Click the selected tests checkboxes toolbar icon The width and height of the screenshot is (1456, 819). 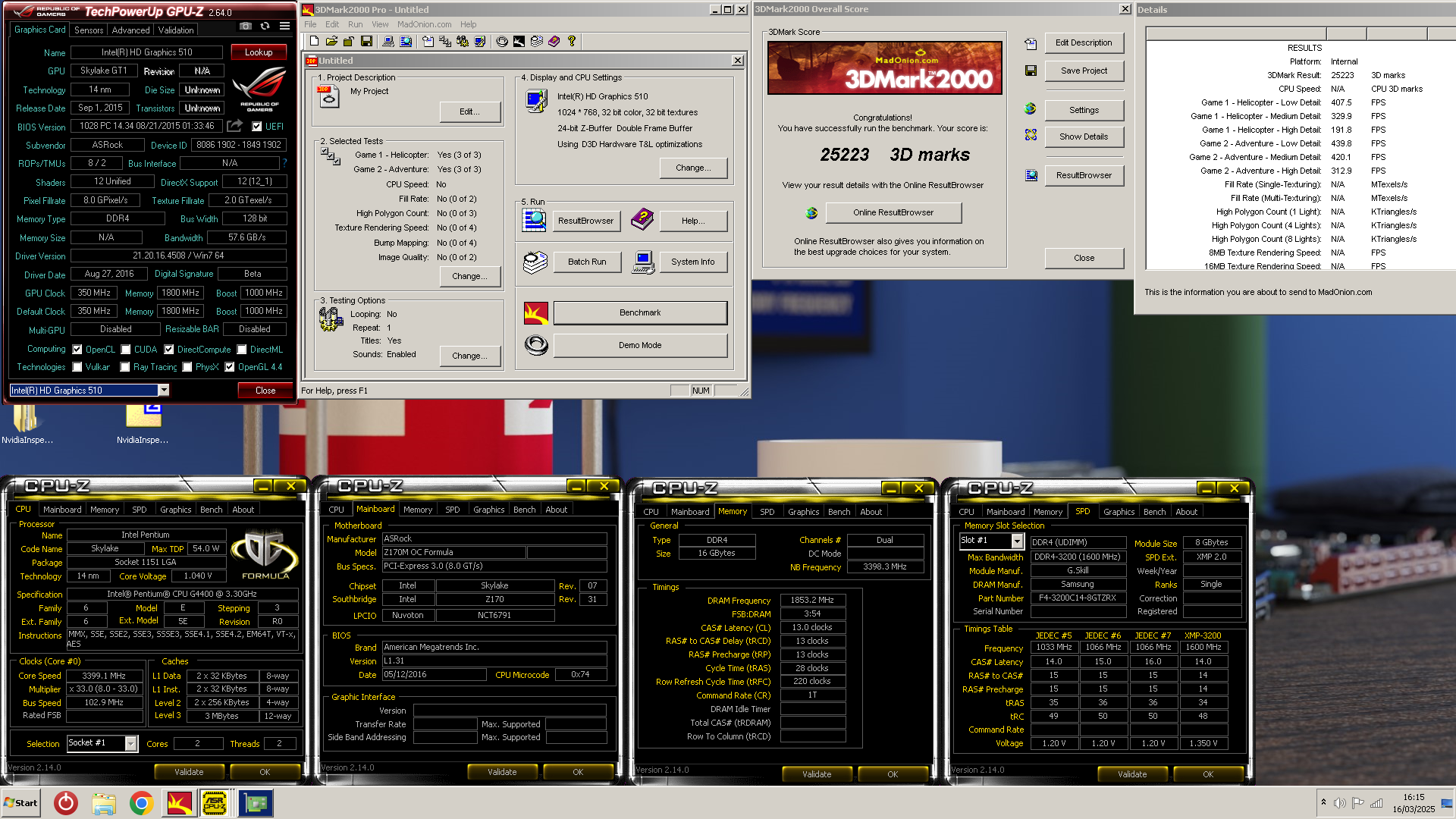(445, 42)
